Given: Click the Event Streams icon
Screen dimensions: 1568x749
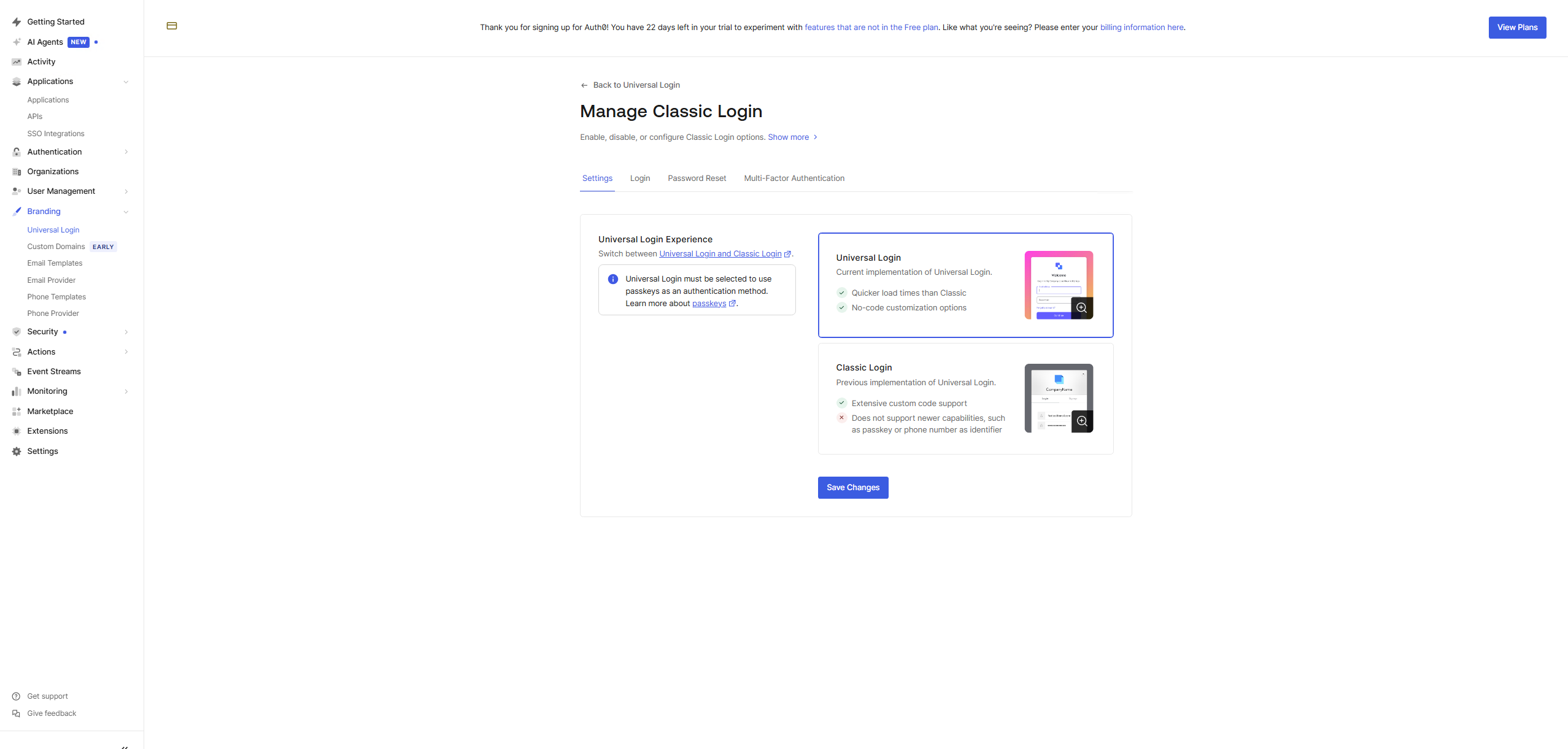Looking at the screenshot, I should click(17, 372).
